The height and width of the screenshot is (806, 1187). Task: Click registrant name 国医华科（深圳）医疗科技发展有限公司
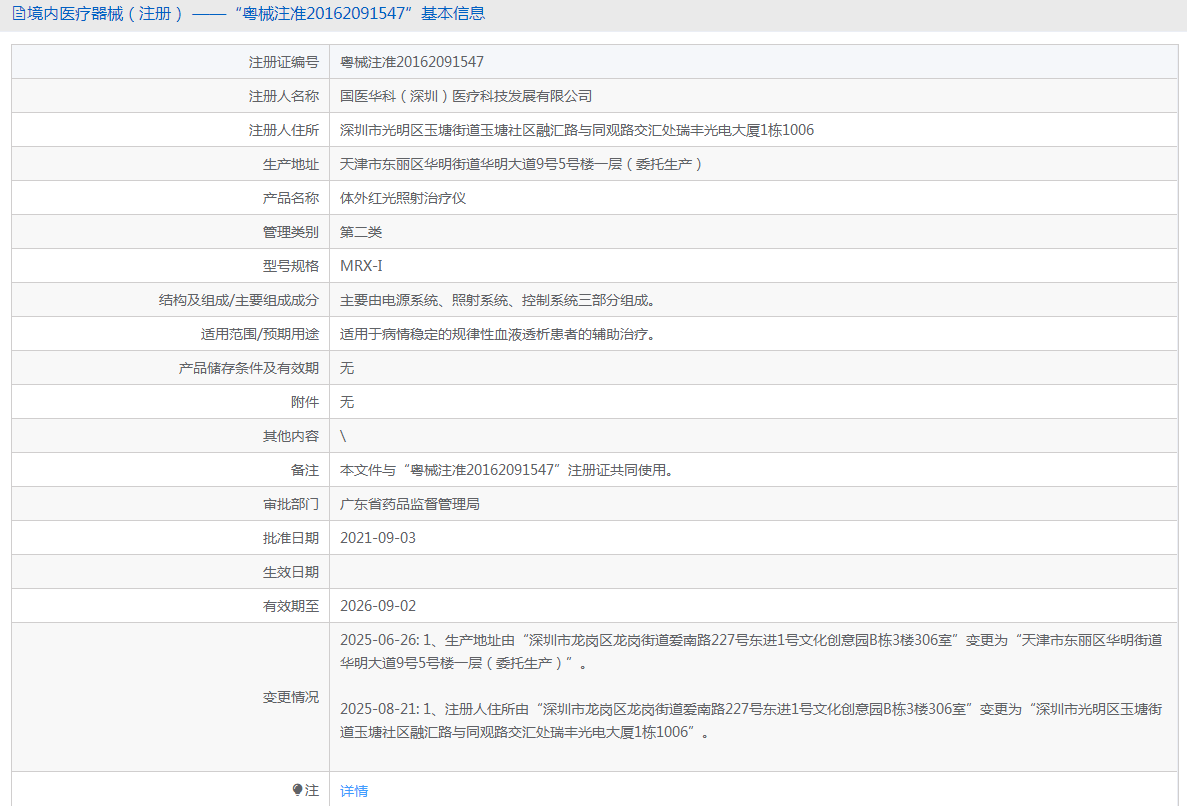click(x=466, y=96)
